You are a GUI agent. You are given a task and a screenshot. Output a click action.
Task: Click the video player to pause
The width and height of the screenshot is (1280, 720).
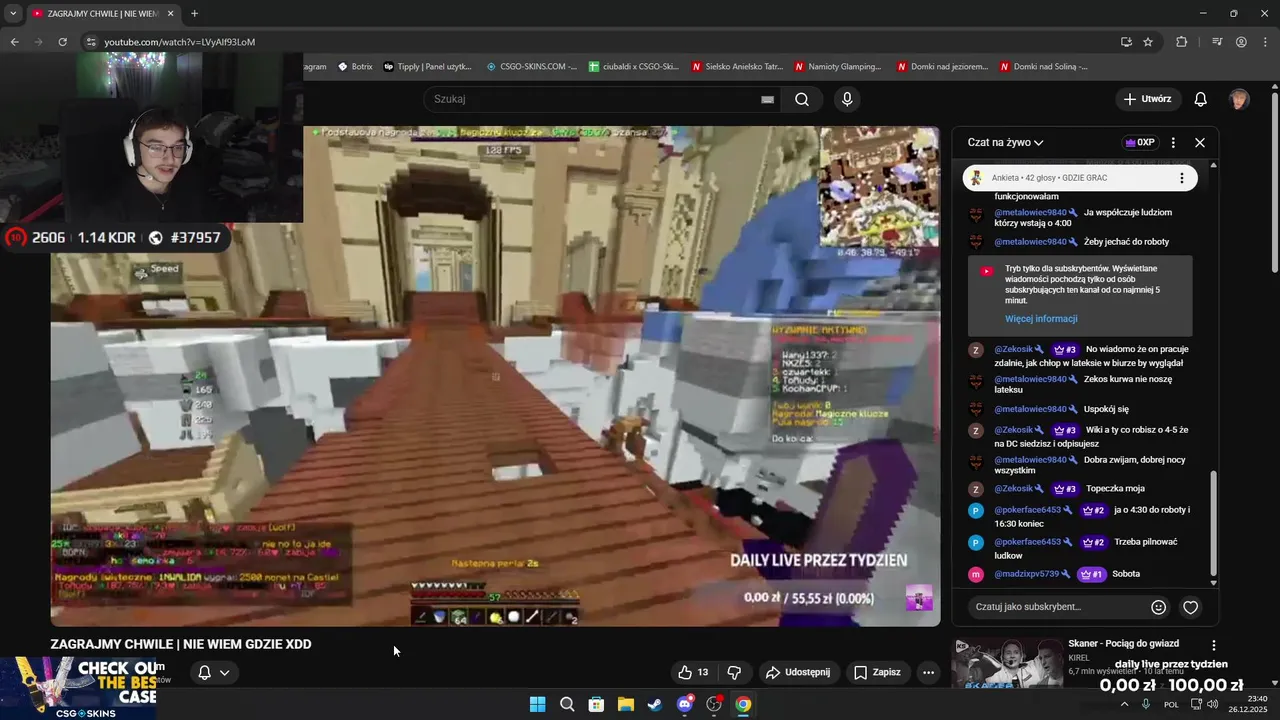tap(495, 376)
